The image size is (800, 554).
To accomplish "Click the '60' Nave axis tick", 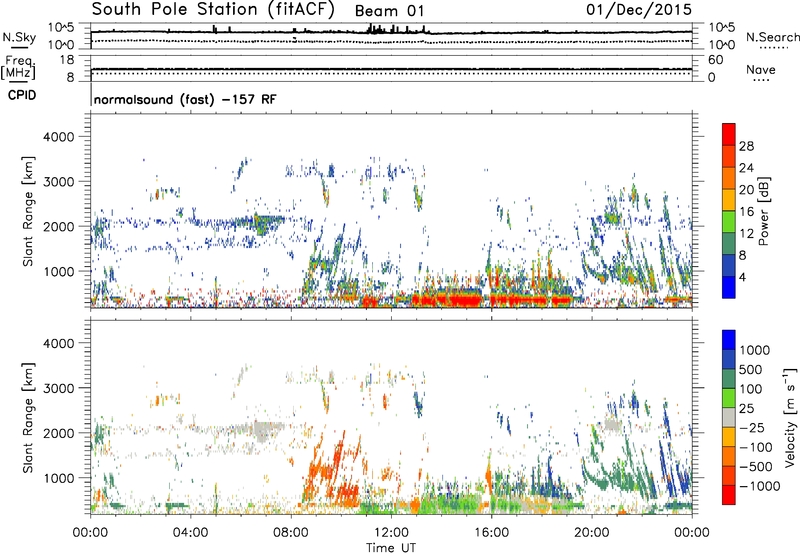I will pyautogui.click(x=716, y=59).
